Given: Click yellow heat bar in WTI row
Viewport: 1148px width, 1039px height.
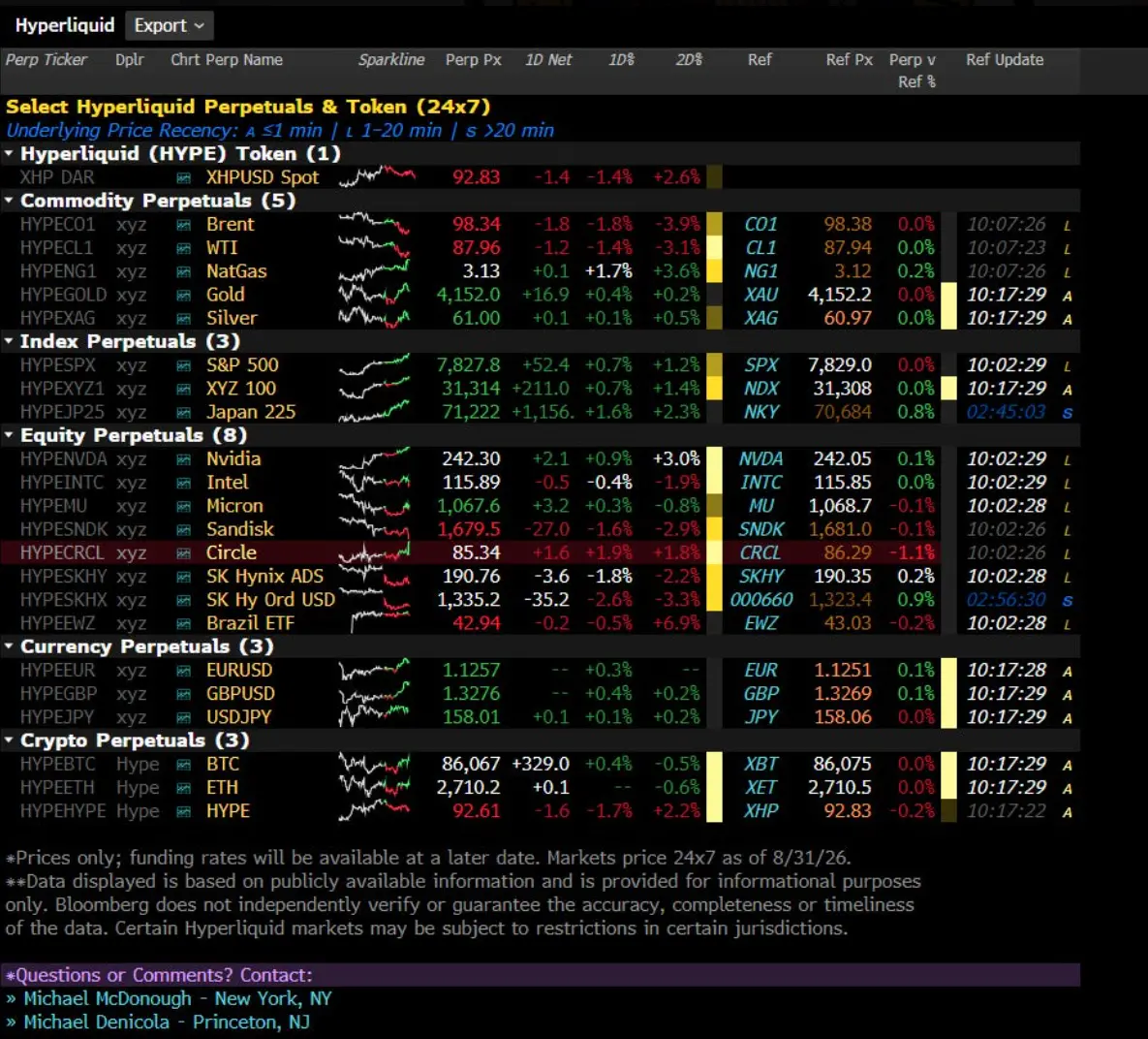Looking at the screenshot, I should (x=714, y=248).
